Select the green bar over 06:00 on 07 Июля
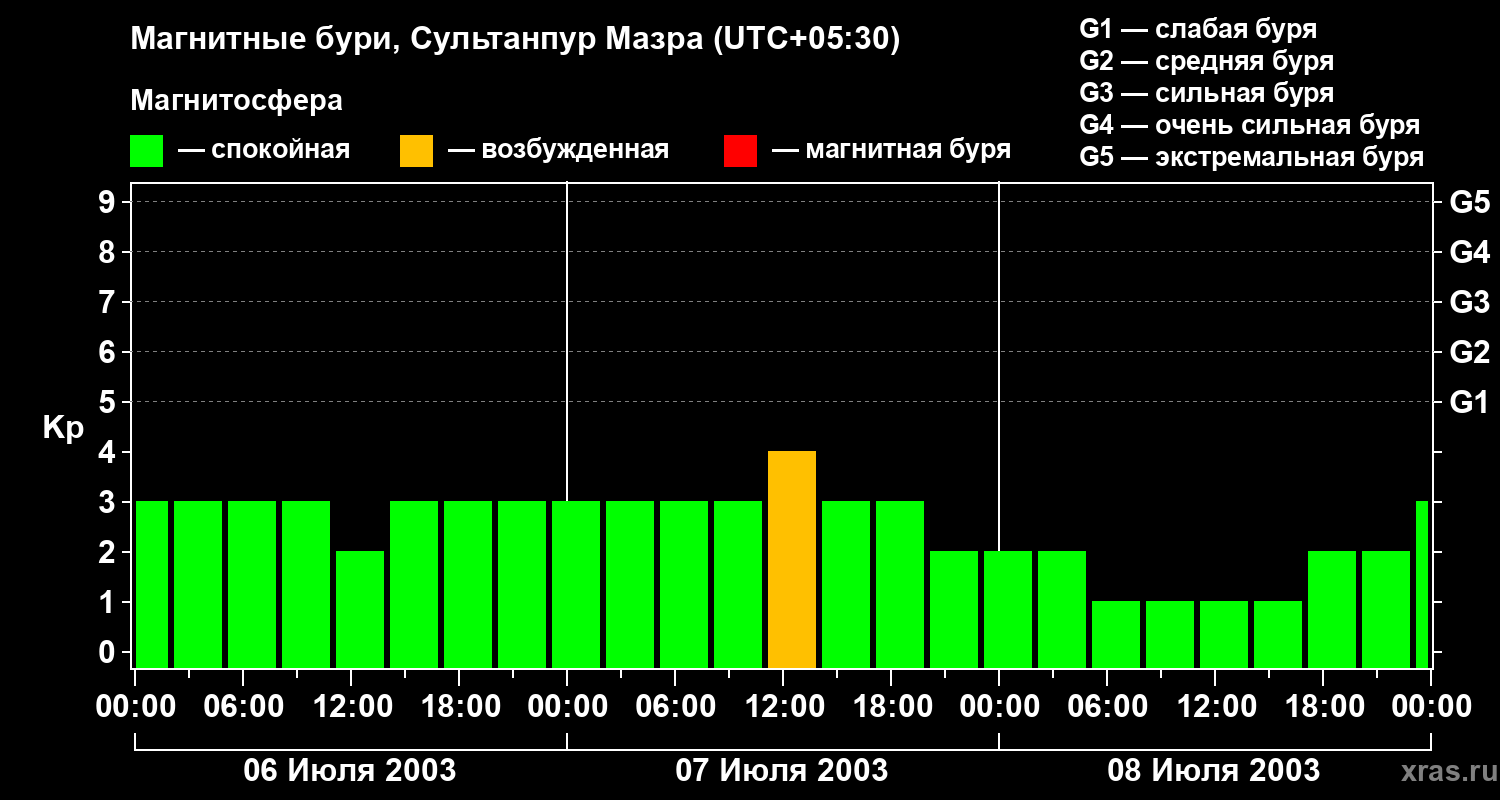This screenshot has height=800, width=1500. tap(684, 585)
